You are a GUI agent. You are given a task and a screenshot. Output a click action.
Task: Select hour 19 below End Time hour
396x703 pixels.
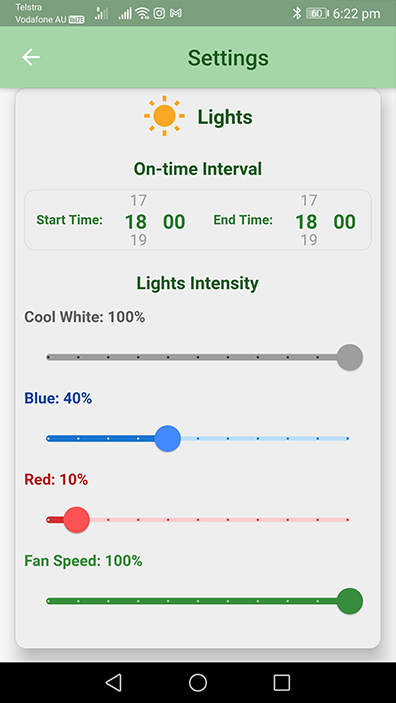pyautogui.click(x=309, y=240)
